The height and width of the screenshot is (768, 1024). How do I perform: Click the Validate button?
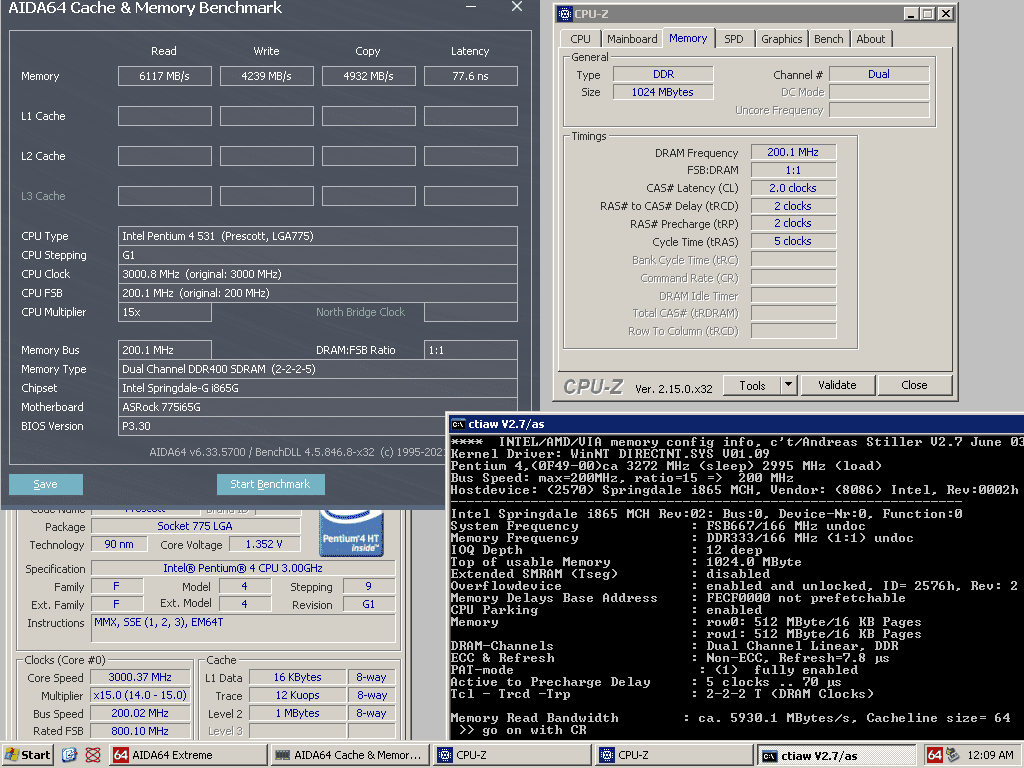[837, 385]
